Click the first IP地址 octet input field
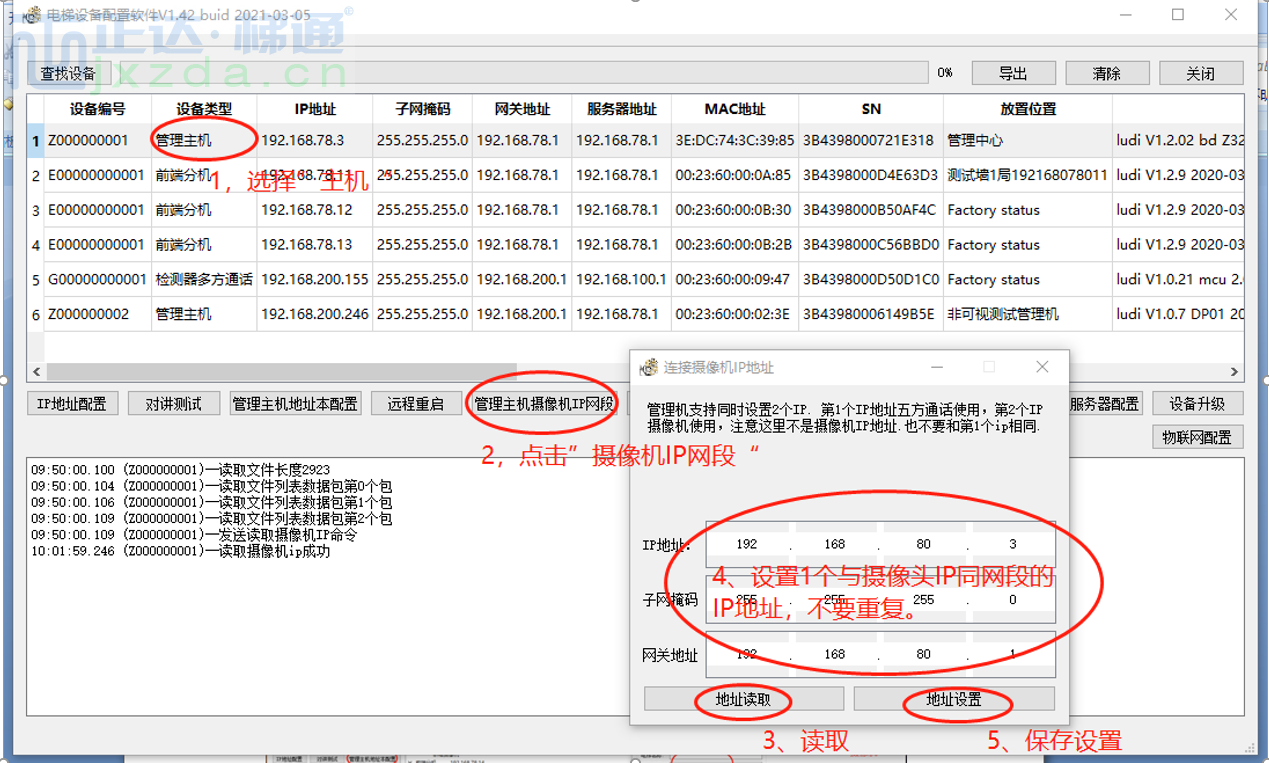The height and width of the screenshot is (763, 1269). (745, 544)
